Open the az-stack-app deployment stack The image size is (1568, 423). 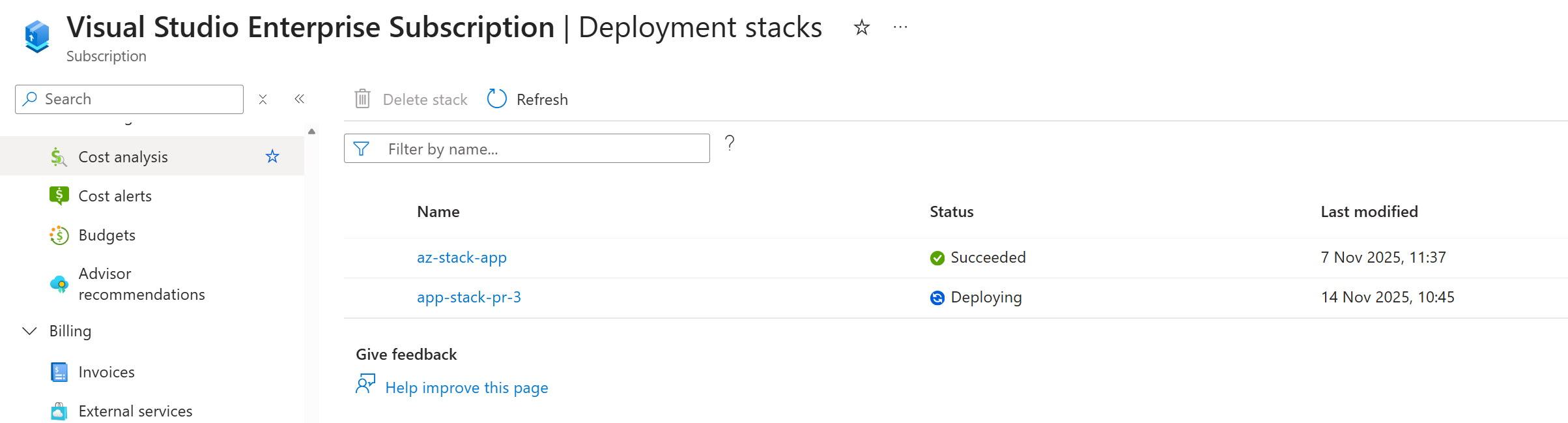tap(461, 257)
